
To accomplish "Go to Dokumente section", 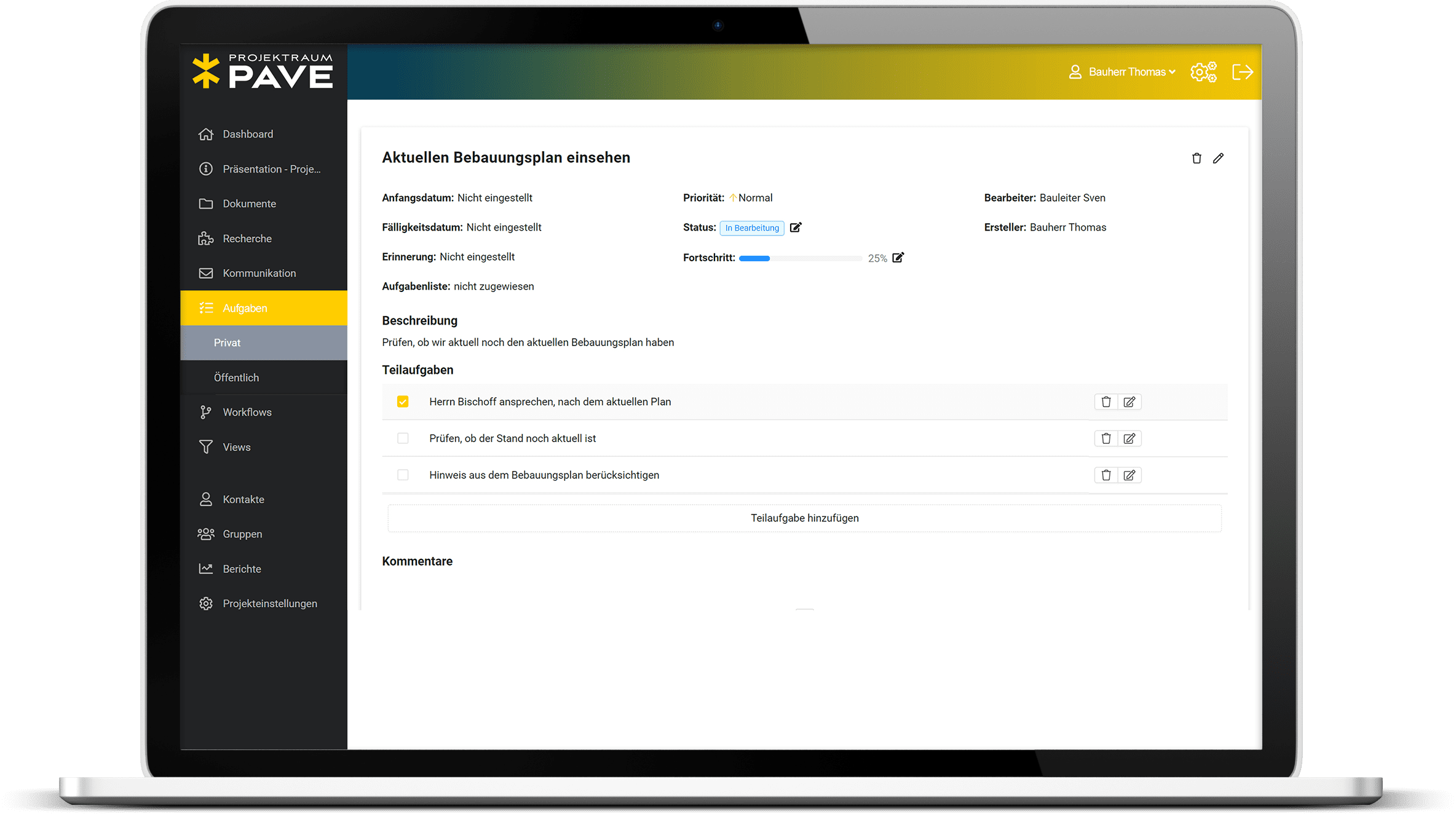I will [x=264, y=204].
